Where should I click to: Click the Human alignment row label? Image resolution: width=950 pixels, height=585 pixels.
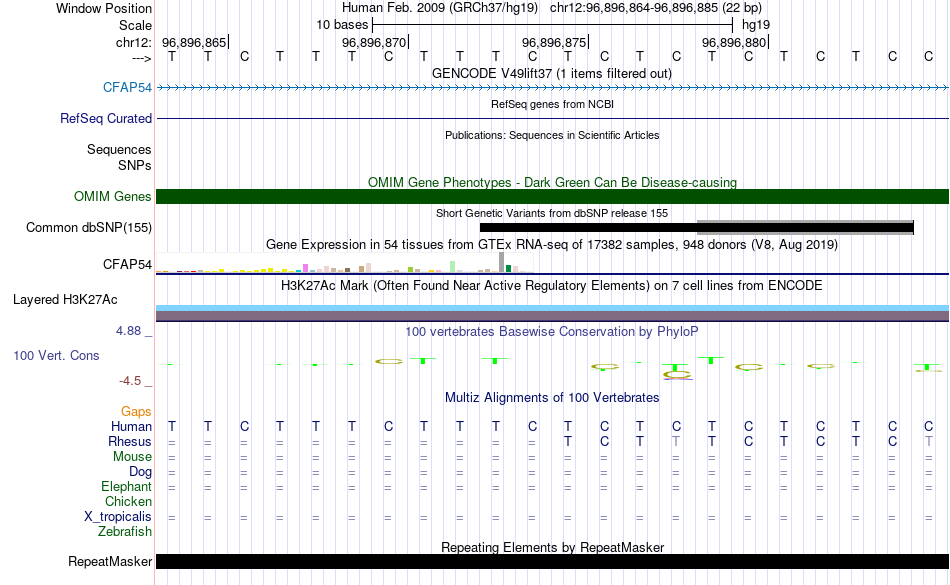tap(131, 426)
